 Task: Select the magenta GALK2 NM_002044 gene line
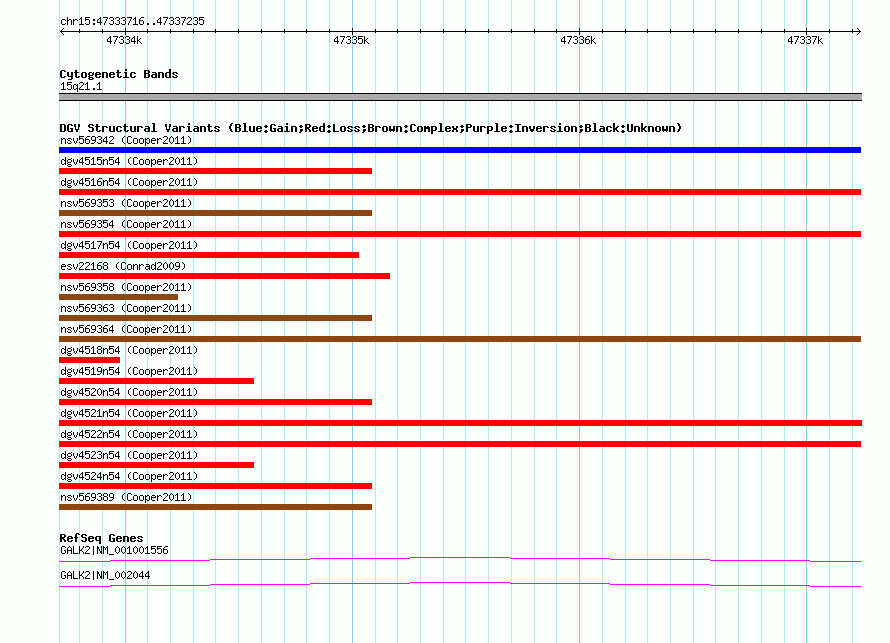(x=460, y=585)
